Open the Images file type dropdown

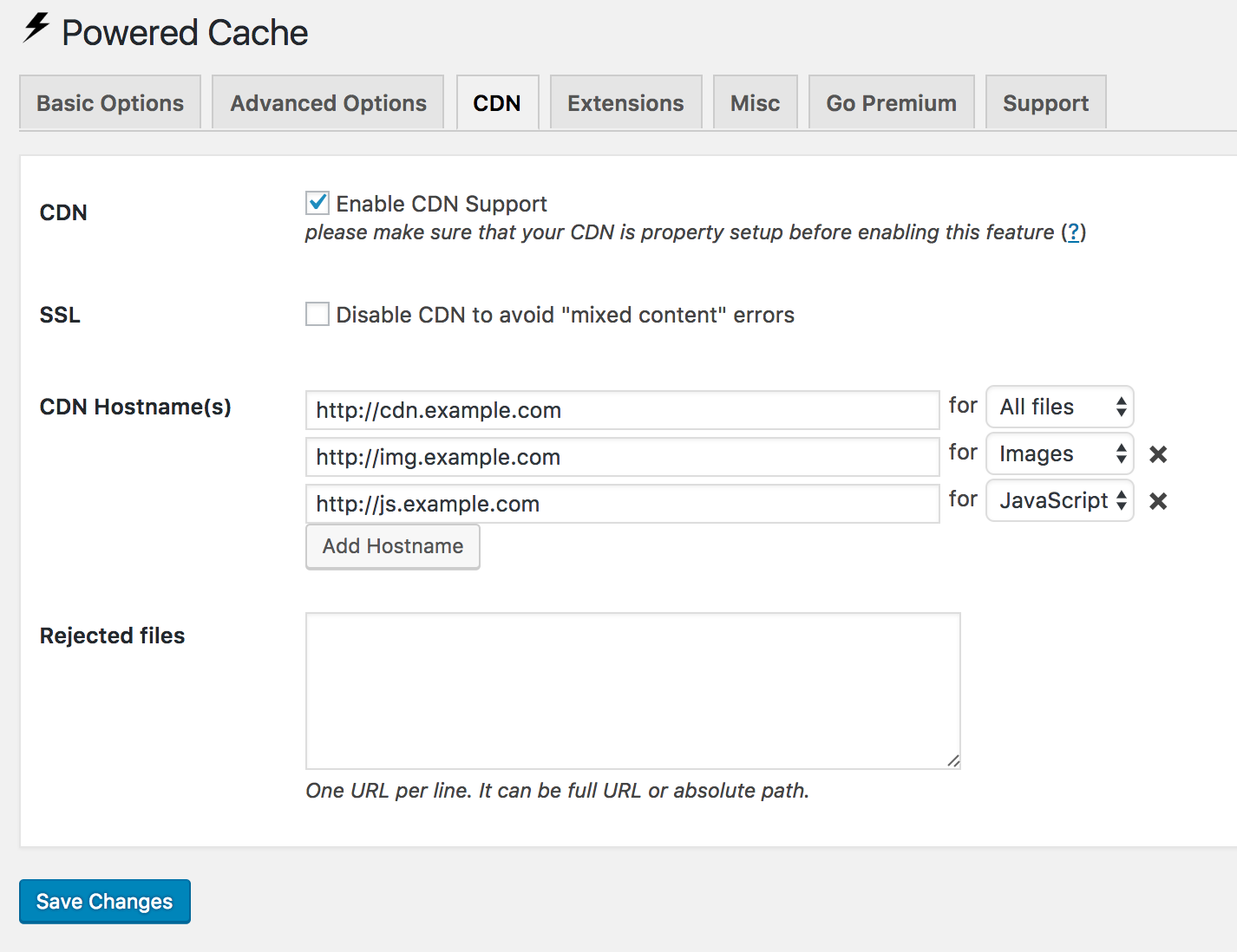(x=1059, y=453)
